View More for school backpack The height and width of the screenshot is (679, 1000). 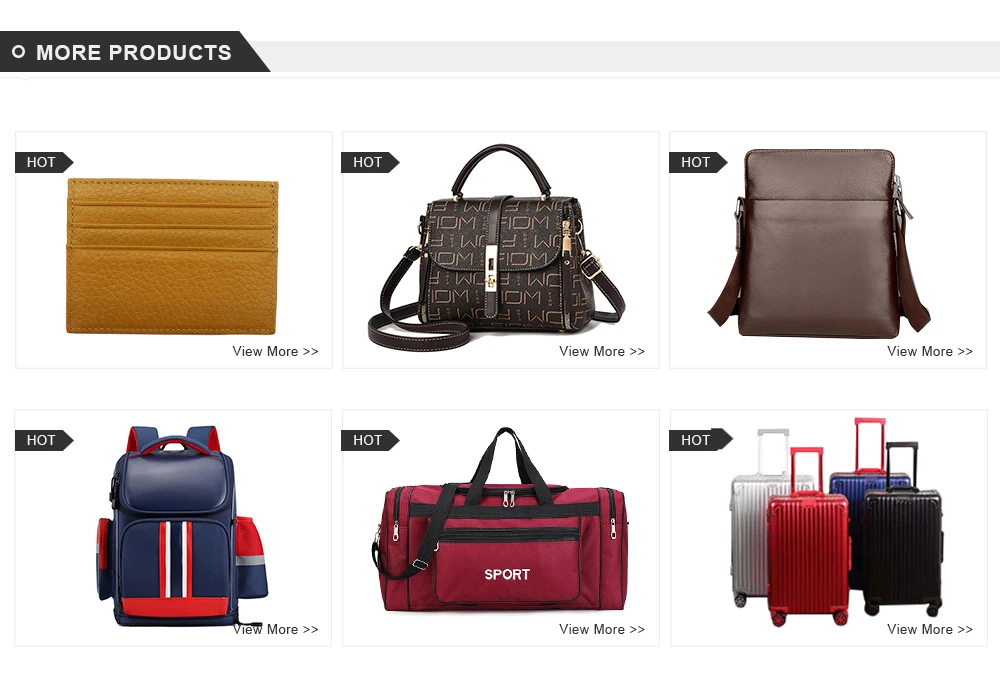(x=276, y=629)
